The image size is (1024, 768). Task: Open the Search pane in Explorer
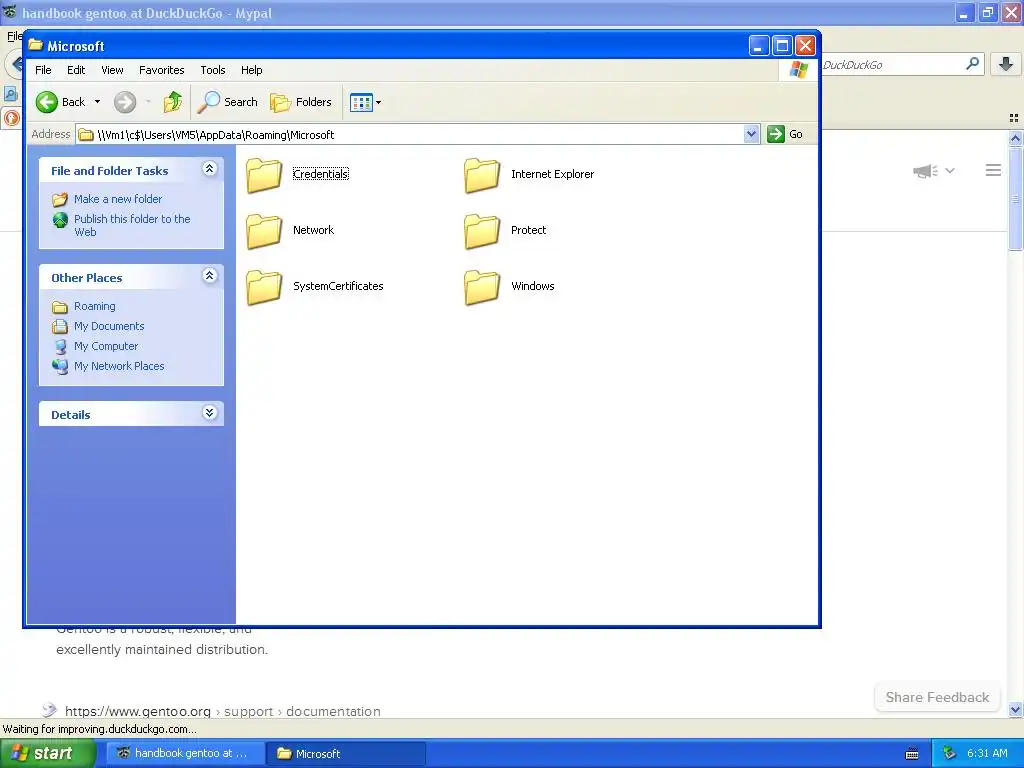[228, 102]
